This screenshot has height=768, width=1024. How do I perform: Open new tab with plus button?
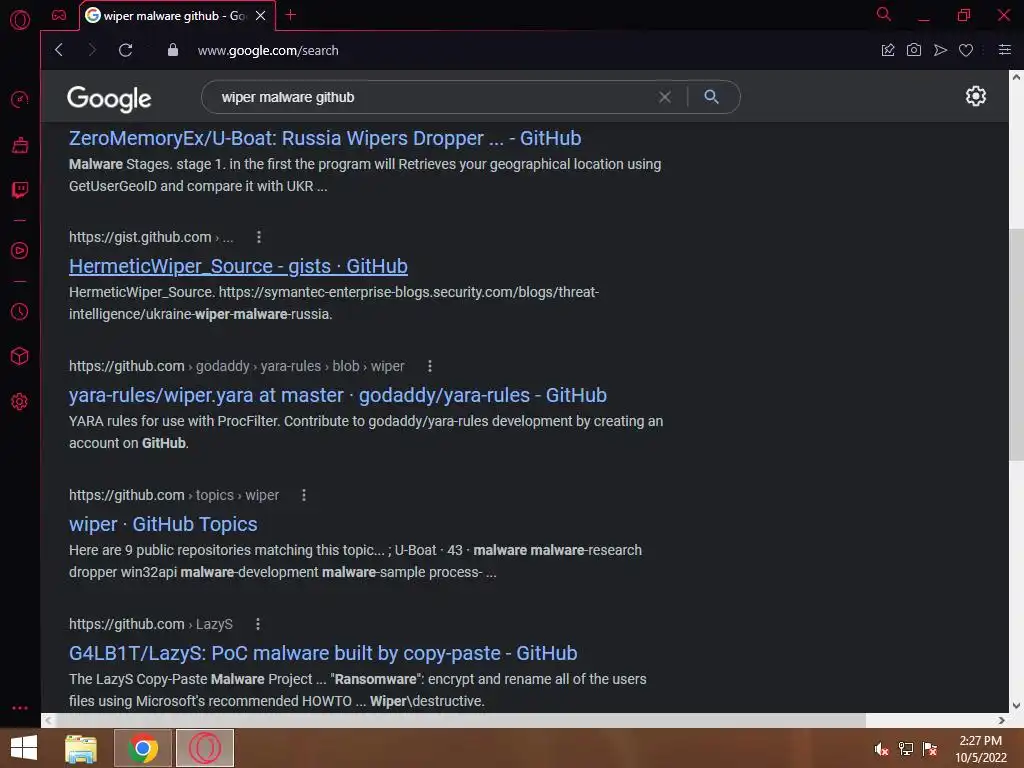291,14
